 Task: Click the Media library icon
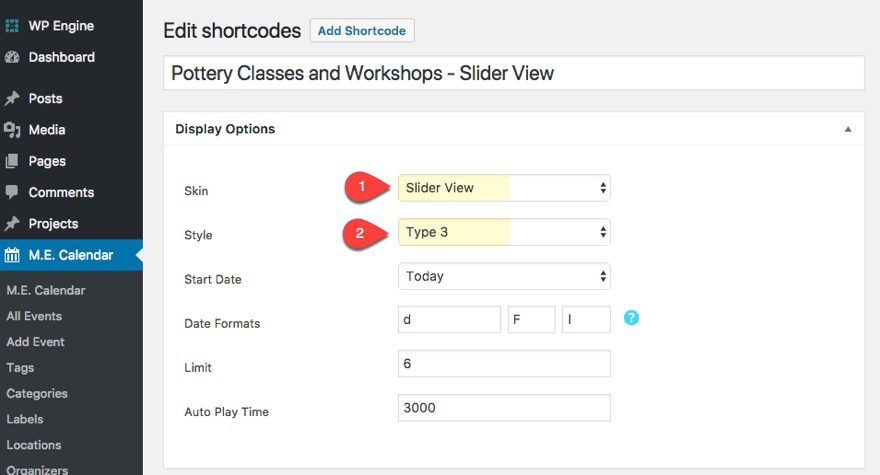coord(12,130)
